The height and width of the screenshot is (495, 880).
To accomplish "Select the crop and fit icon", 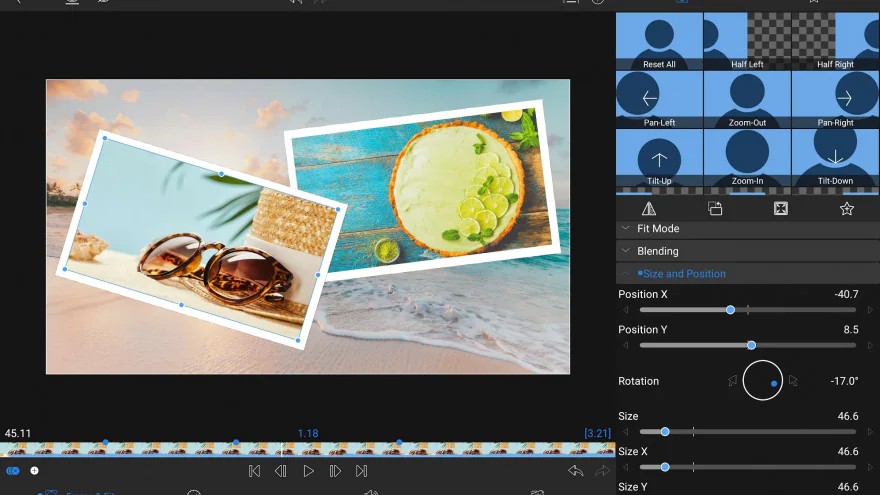I will (781, 209).
